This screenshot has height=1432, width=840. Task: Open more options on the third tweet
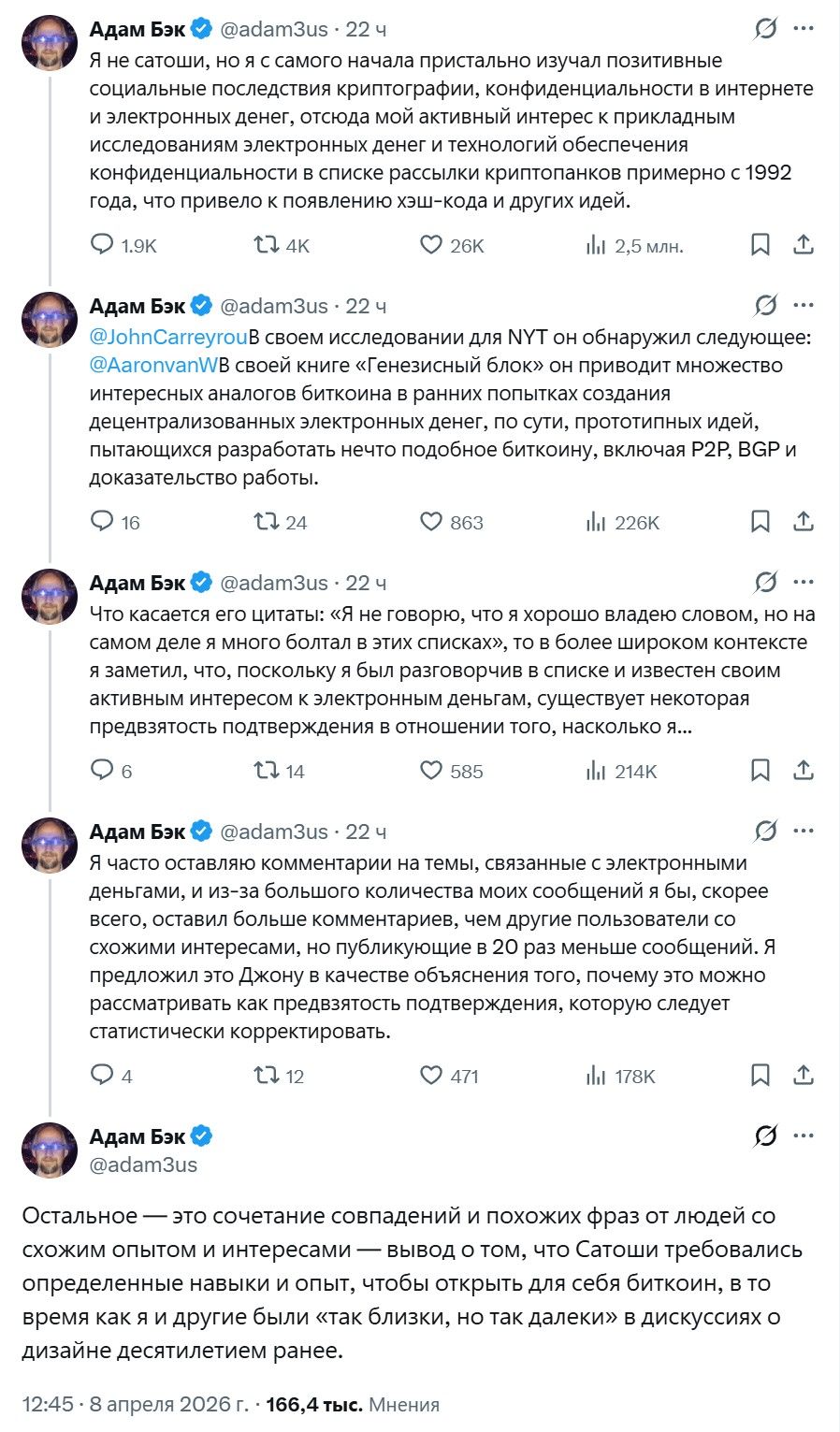pos(804,583)
